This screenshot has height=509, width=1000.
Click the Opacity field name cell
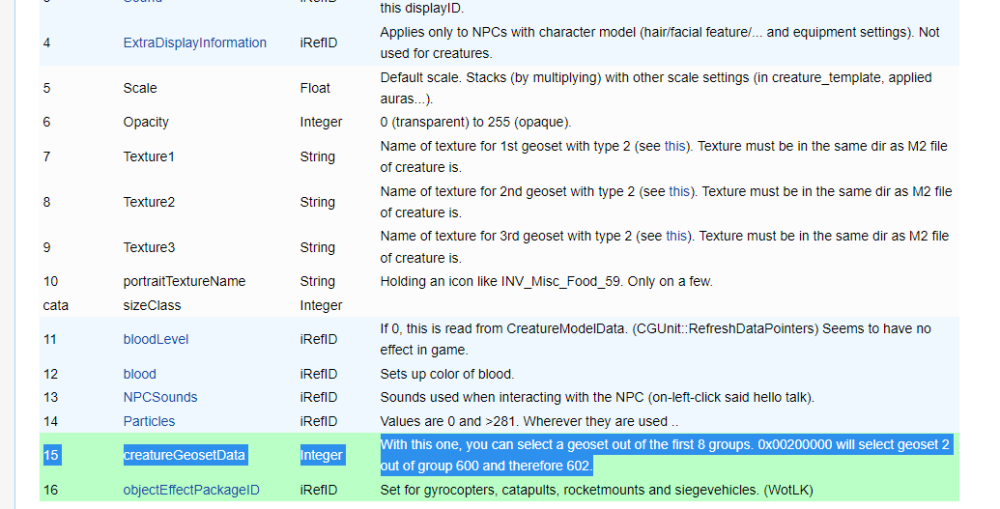point(146,122)
